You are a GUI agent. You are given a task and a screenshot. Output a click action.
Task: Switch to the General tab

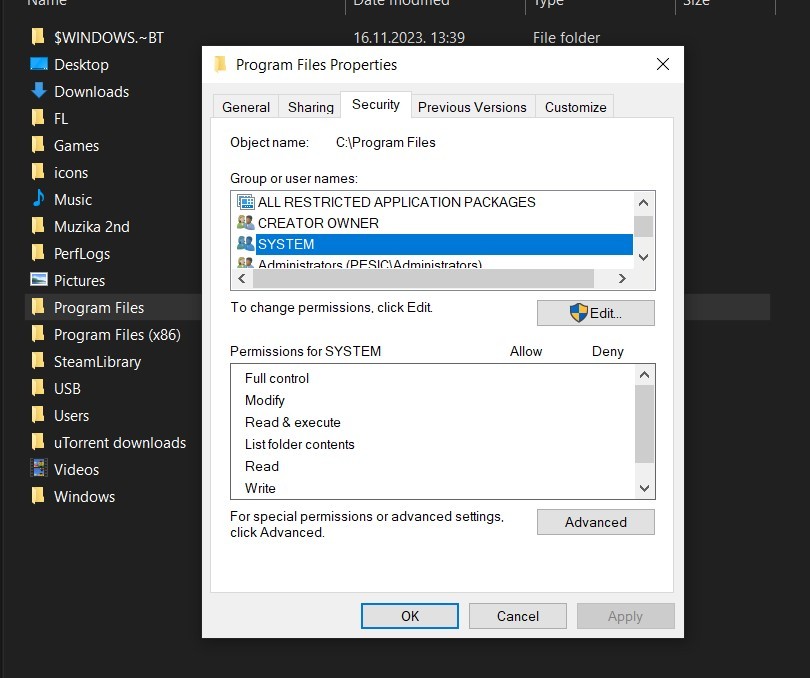246,107
